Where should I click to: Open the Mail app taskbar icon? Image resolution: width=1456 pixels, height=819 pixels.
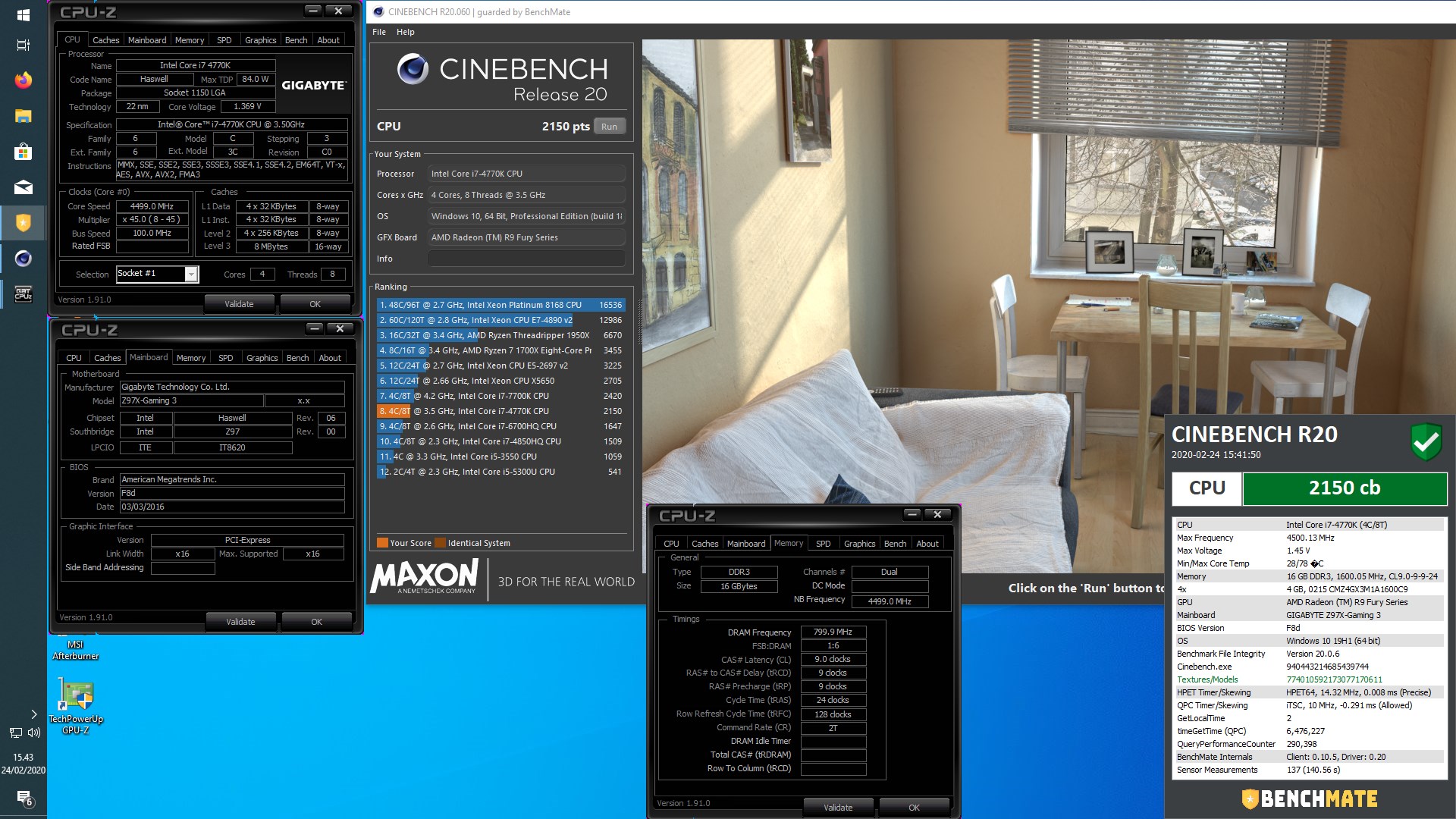23,187
